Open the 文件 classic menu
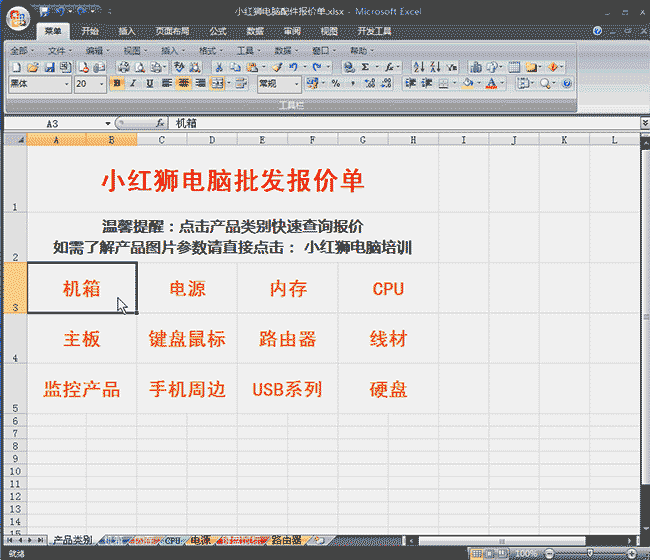This screenshot has width=650, height=560. pyautogui.click(x=59, y=51)
